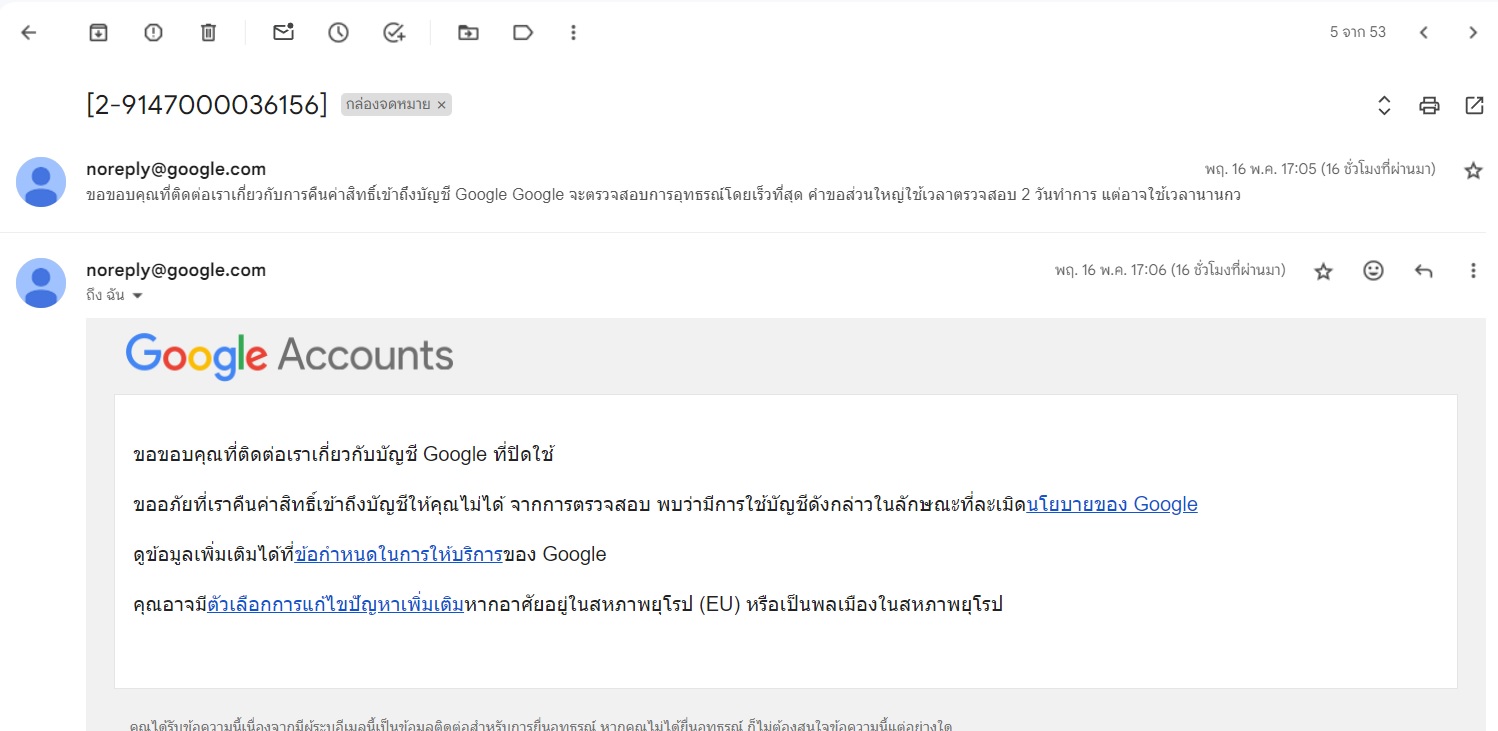Archive this conversation
This screenshot has height=731, width=1498.
point(98,32)
